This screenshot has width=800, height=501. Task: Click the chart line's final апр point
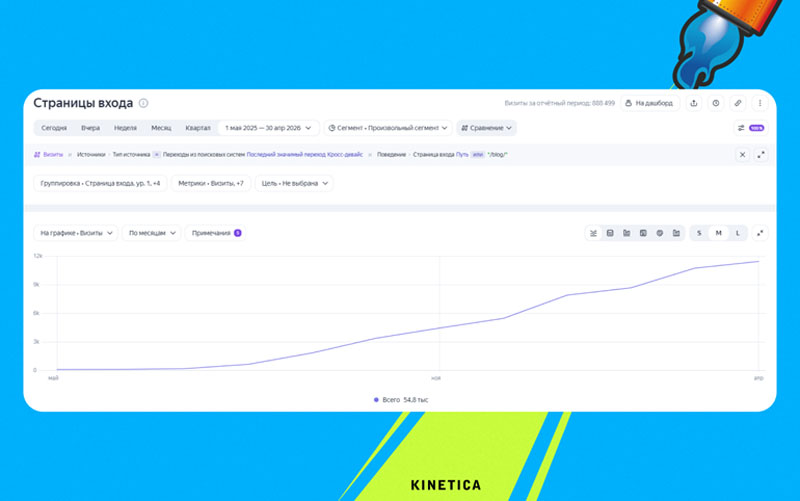click(759, 261)
